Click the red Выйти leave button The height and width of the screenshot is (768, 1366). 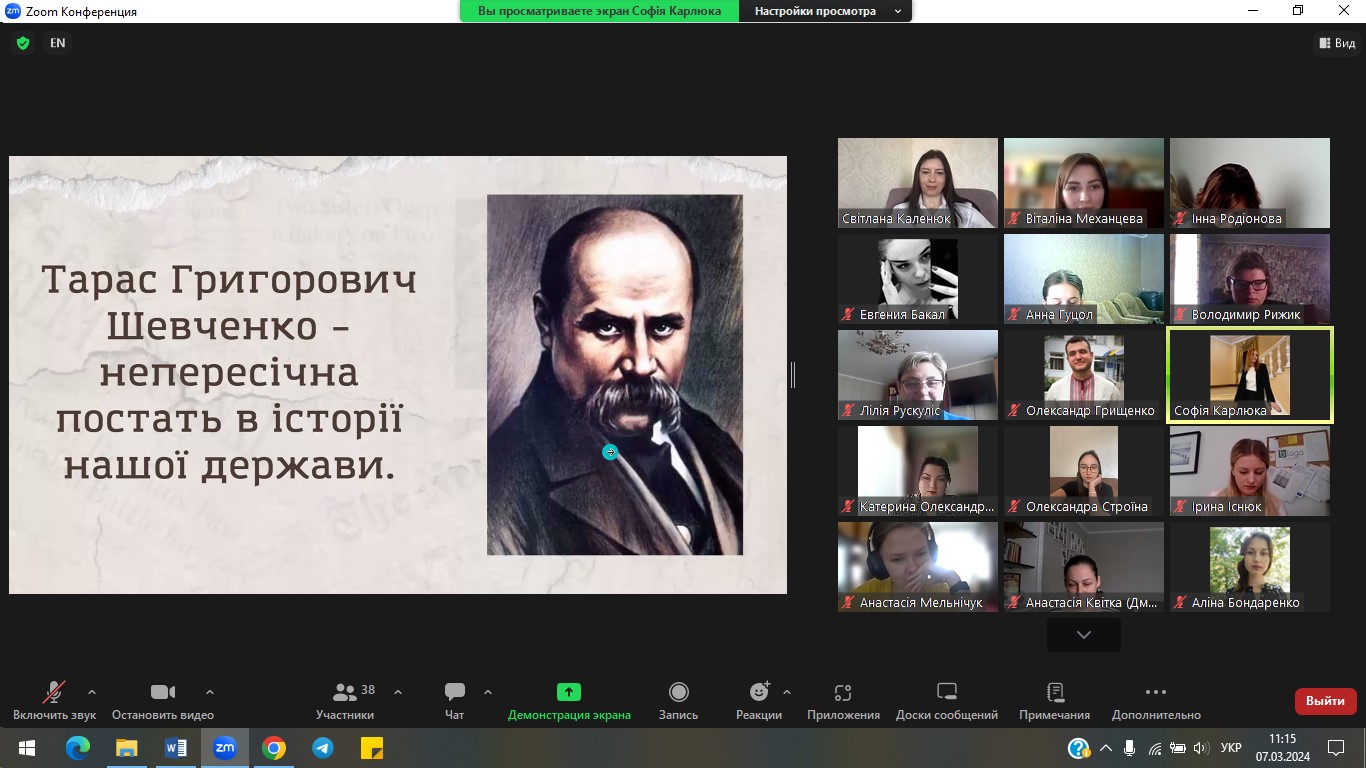point(1325,701)
